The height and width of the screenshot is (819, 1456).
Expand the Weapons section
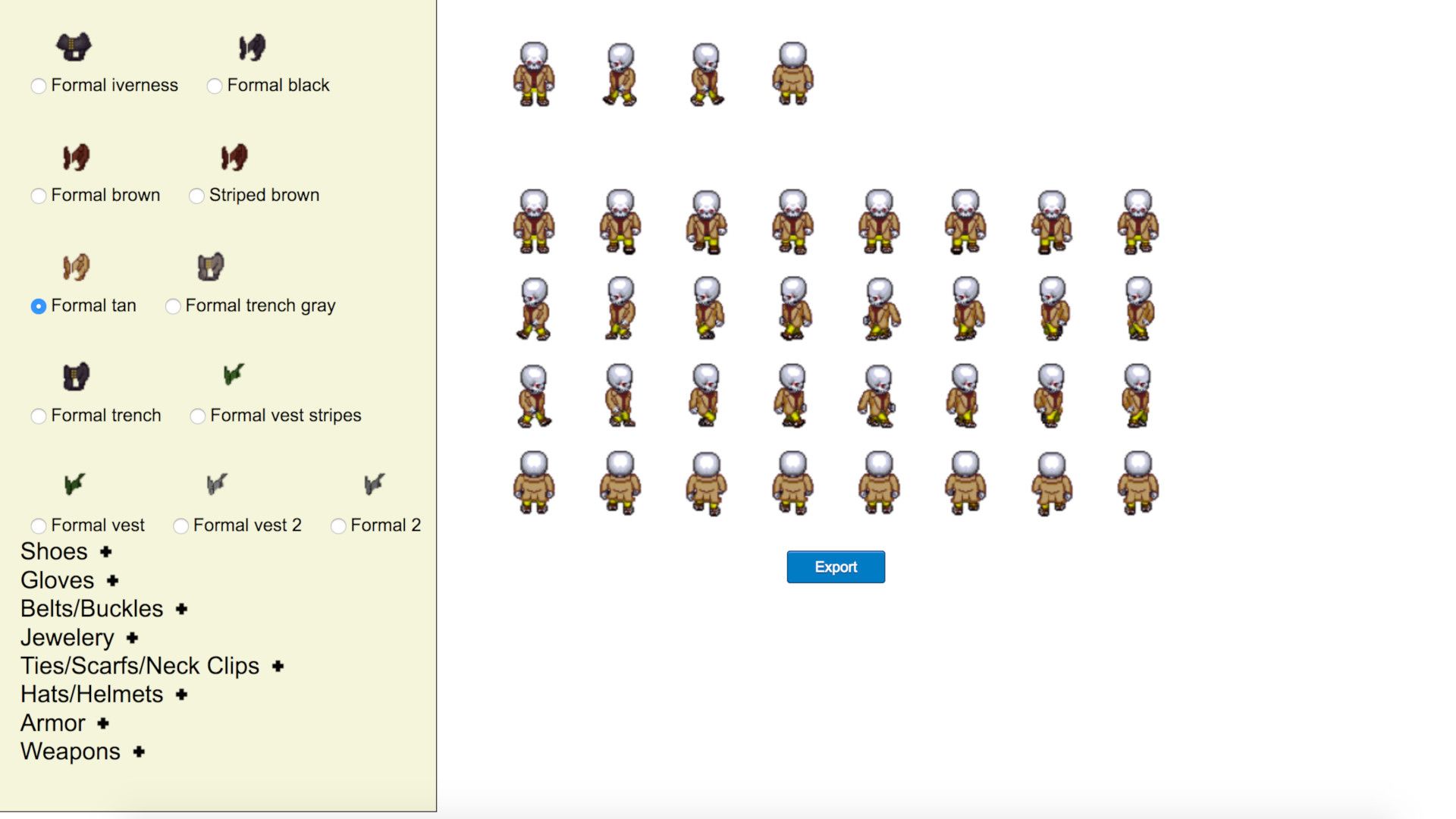(138, 752)
